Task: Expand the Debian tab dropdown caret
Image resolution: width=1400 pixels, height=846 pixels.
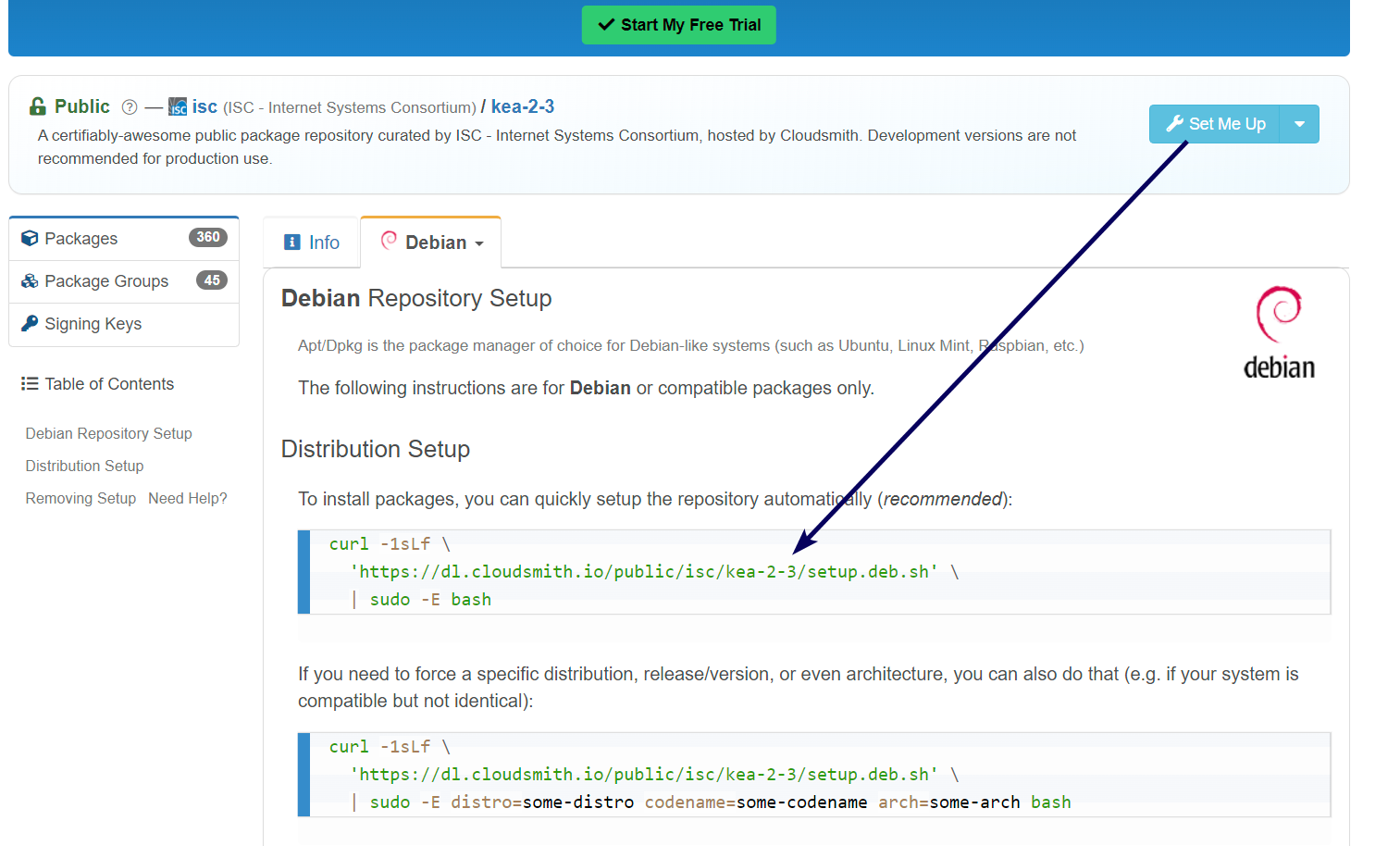Action: coord(479,243)
